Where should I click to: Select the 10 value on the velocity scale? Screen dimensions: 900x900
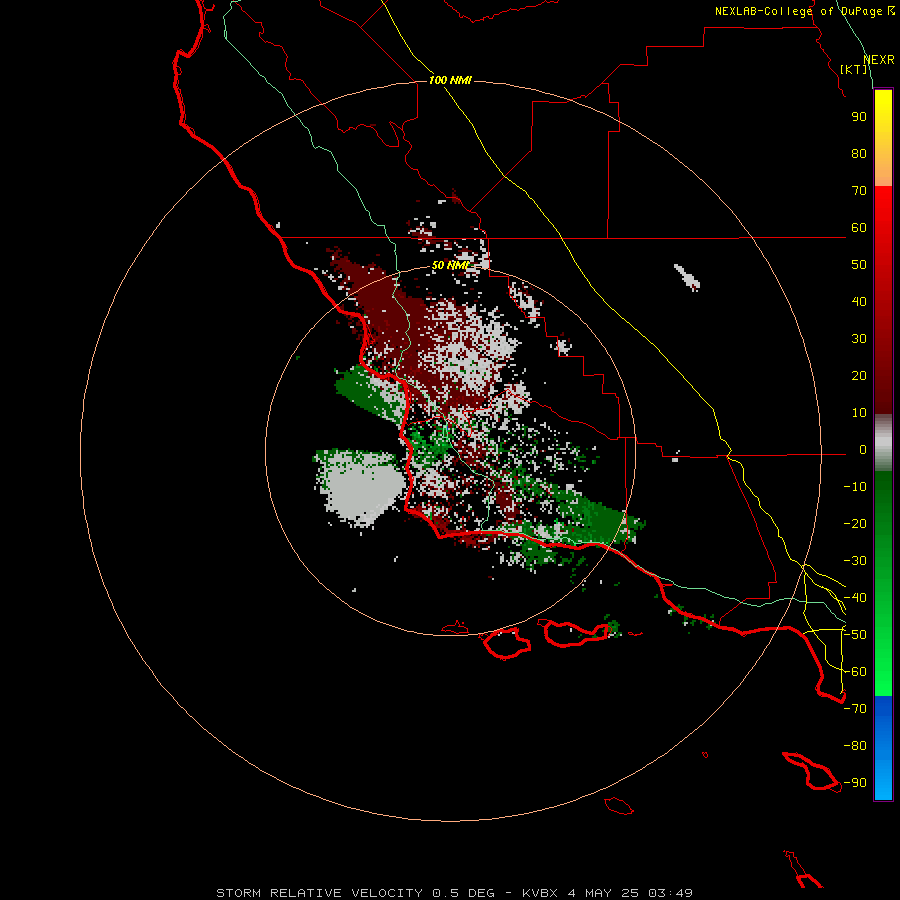click(x=859, y=413)
